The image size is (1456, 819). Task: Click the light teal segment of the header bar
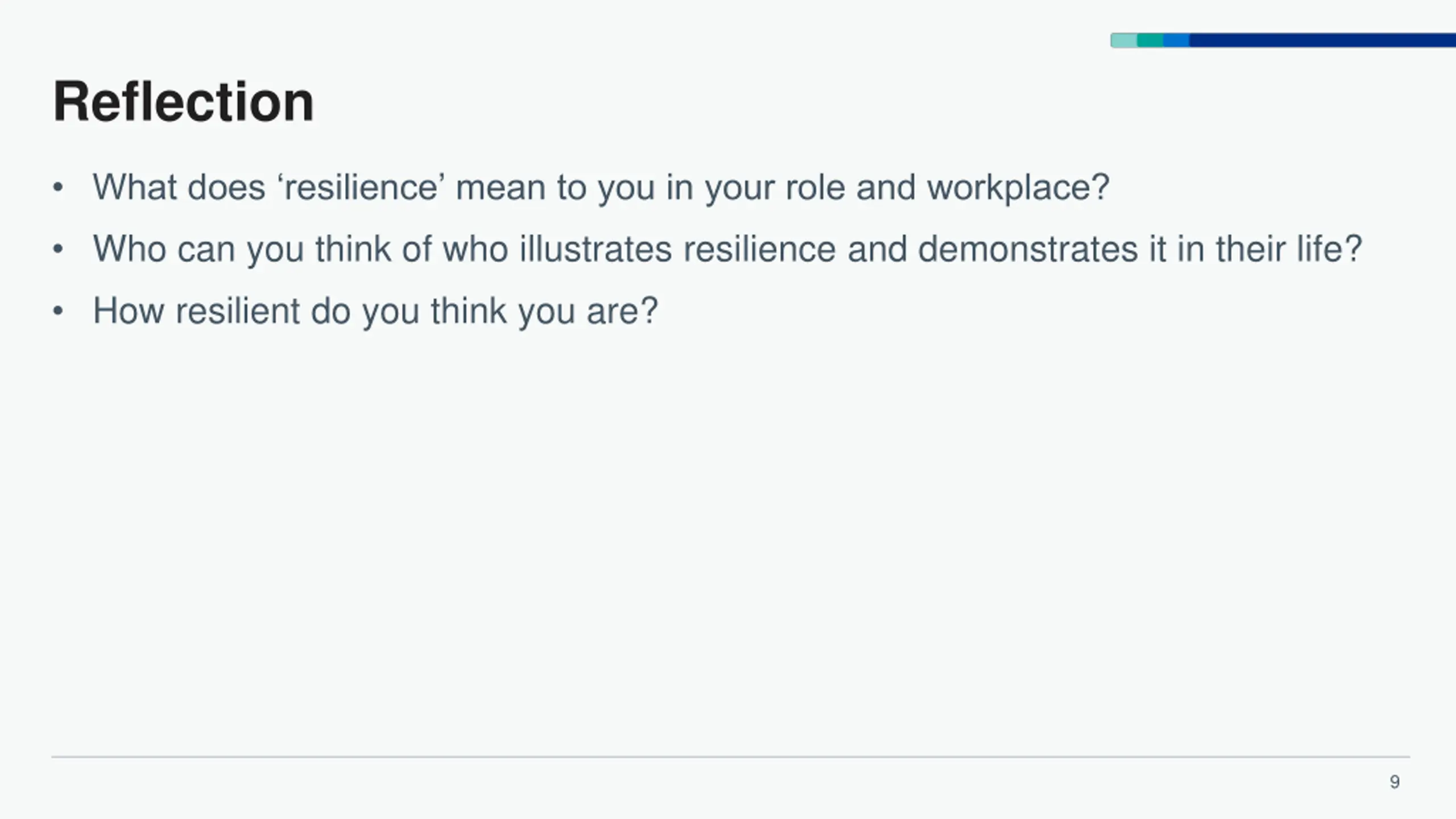click(x=1124, y=40)
